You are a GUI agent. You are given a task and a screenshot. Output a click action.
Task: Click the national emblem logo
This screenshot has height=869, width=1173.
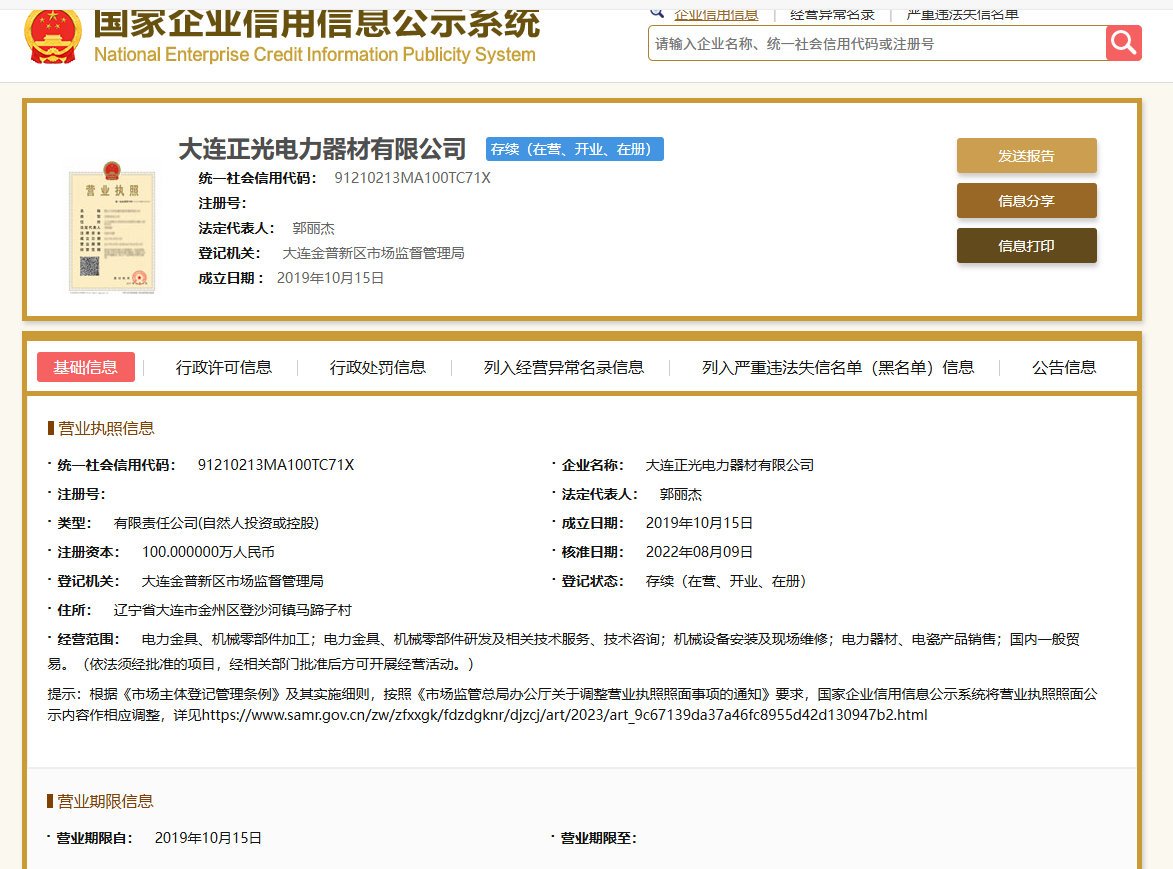pyautogui.click(x=53, y=33)
